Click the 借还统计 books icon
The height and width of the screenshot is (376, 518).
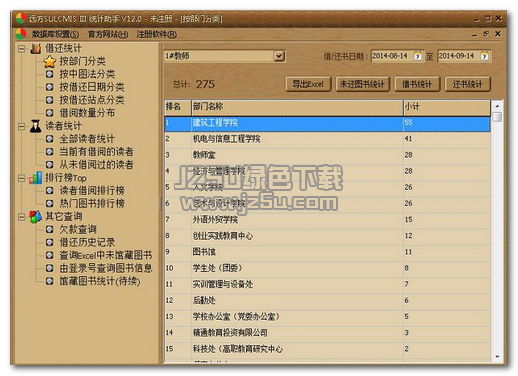click(x=36, y=49)
